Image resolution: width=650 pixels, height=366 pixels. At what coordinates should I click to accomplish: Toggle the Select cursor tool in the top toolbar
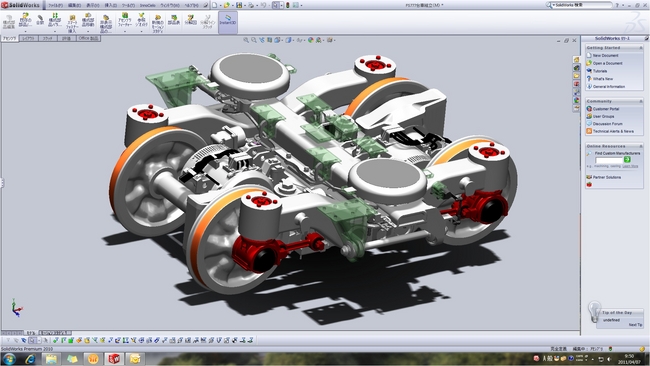tap(275, 5)
